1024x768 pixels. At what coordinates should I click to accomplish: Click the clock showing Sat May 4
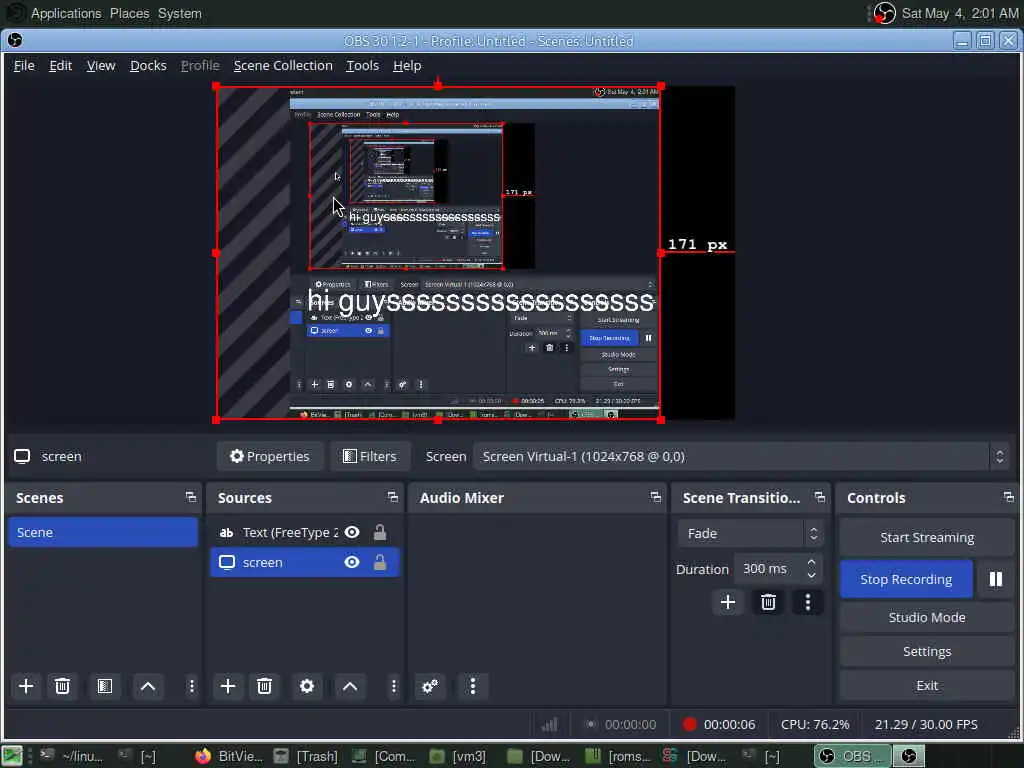click(x=959, y=13)
